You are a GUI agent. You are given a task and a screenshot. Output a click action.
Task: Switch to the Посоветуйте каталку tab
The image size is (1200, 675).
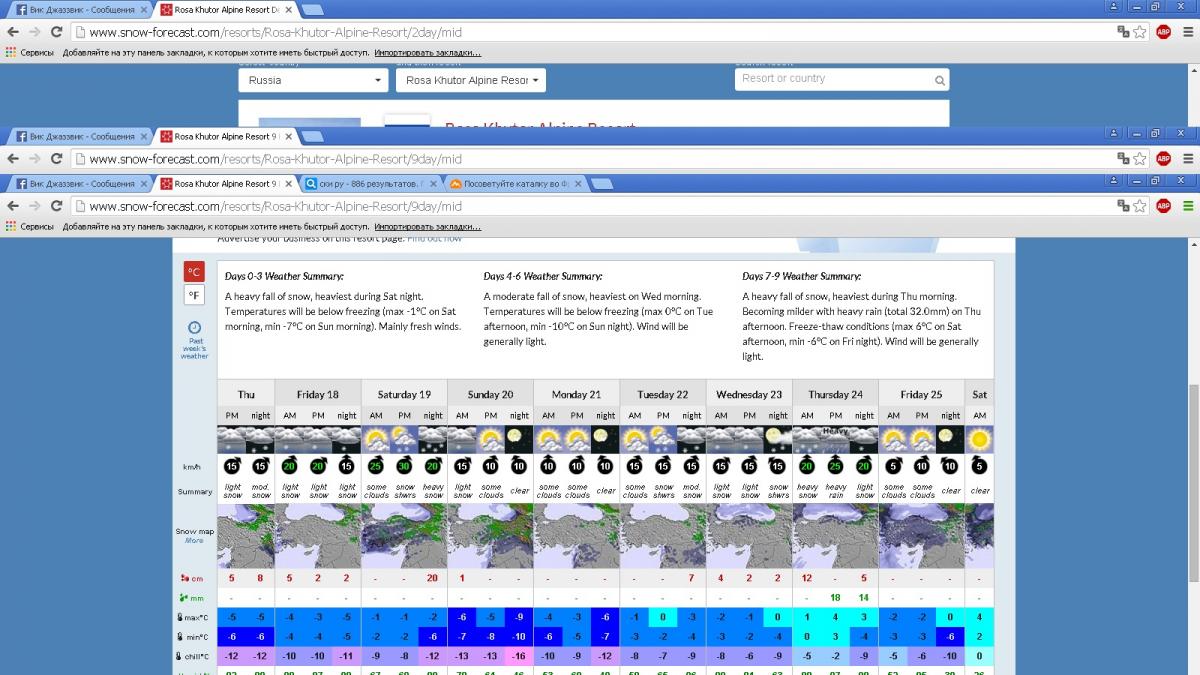point(513,184)
